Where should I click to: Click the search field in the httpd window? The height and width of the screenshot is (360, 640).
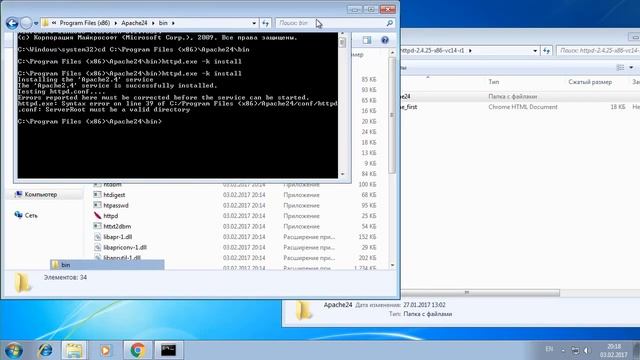598,51
